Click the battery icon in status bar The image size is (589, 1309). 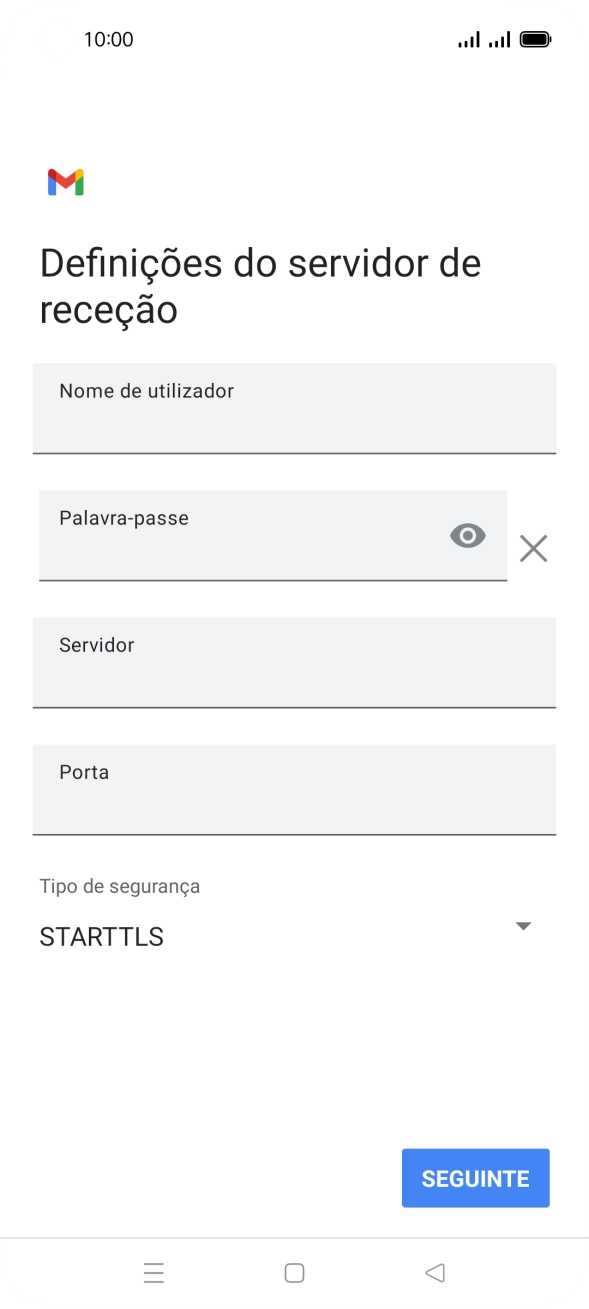click(535, 38)
